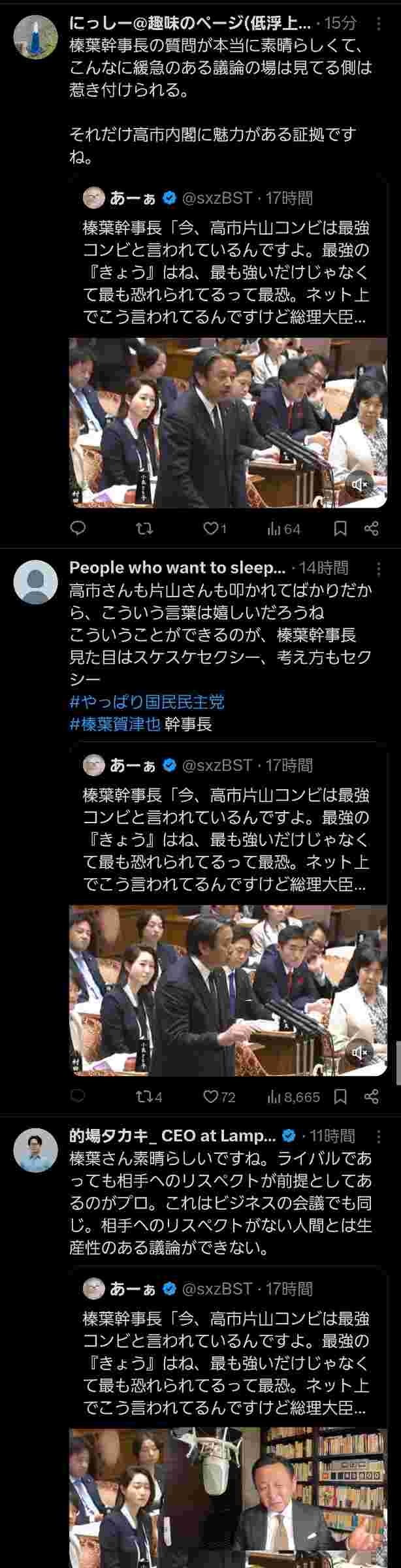Open more options for にっしー's post

pos(379,24)
